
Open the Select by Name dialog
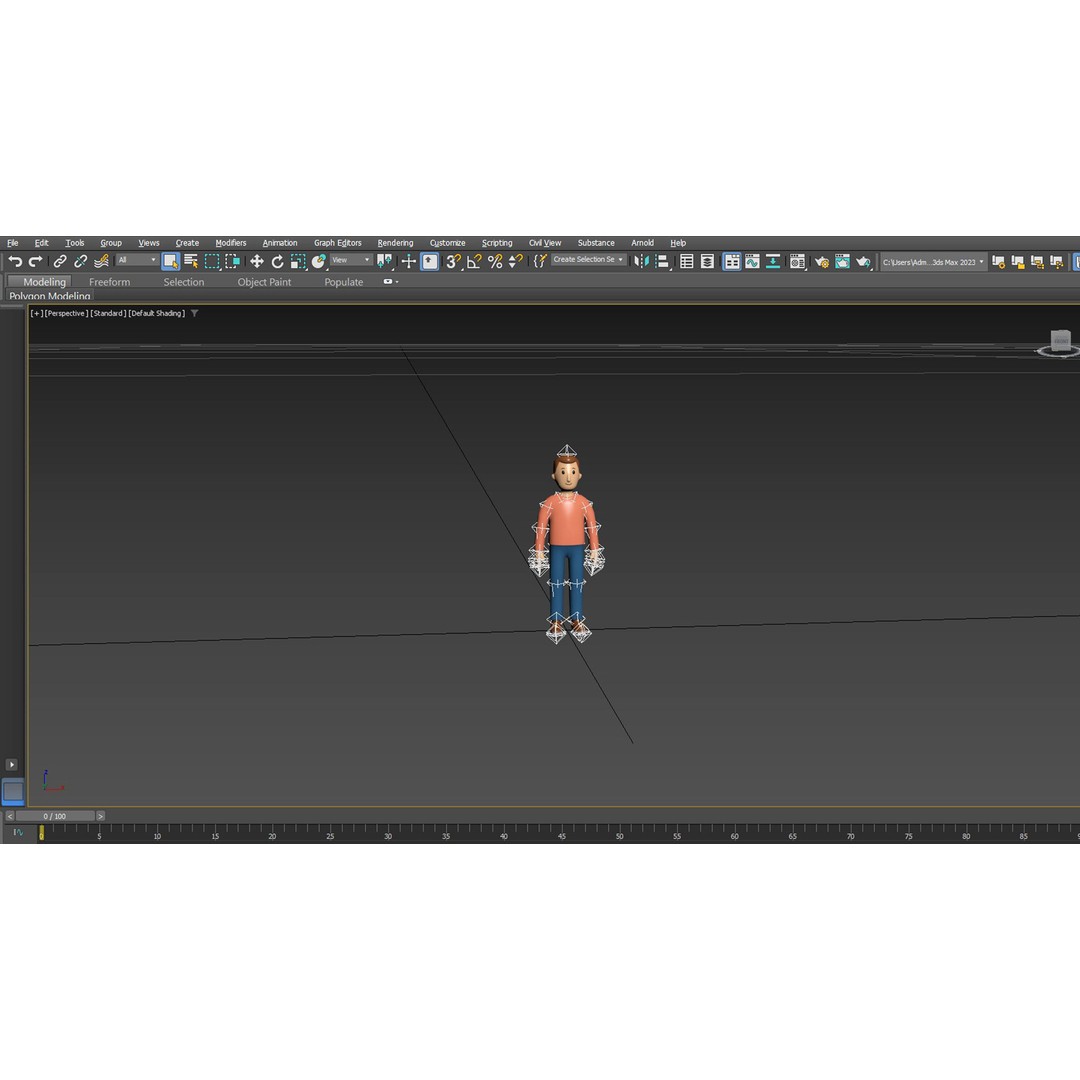[x=189, y=261]
